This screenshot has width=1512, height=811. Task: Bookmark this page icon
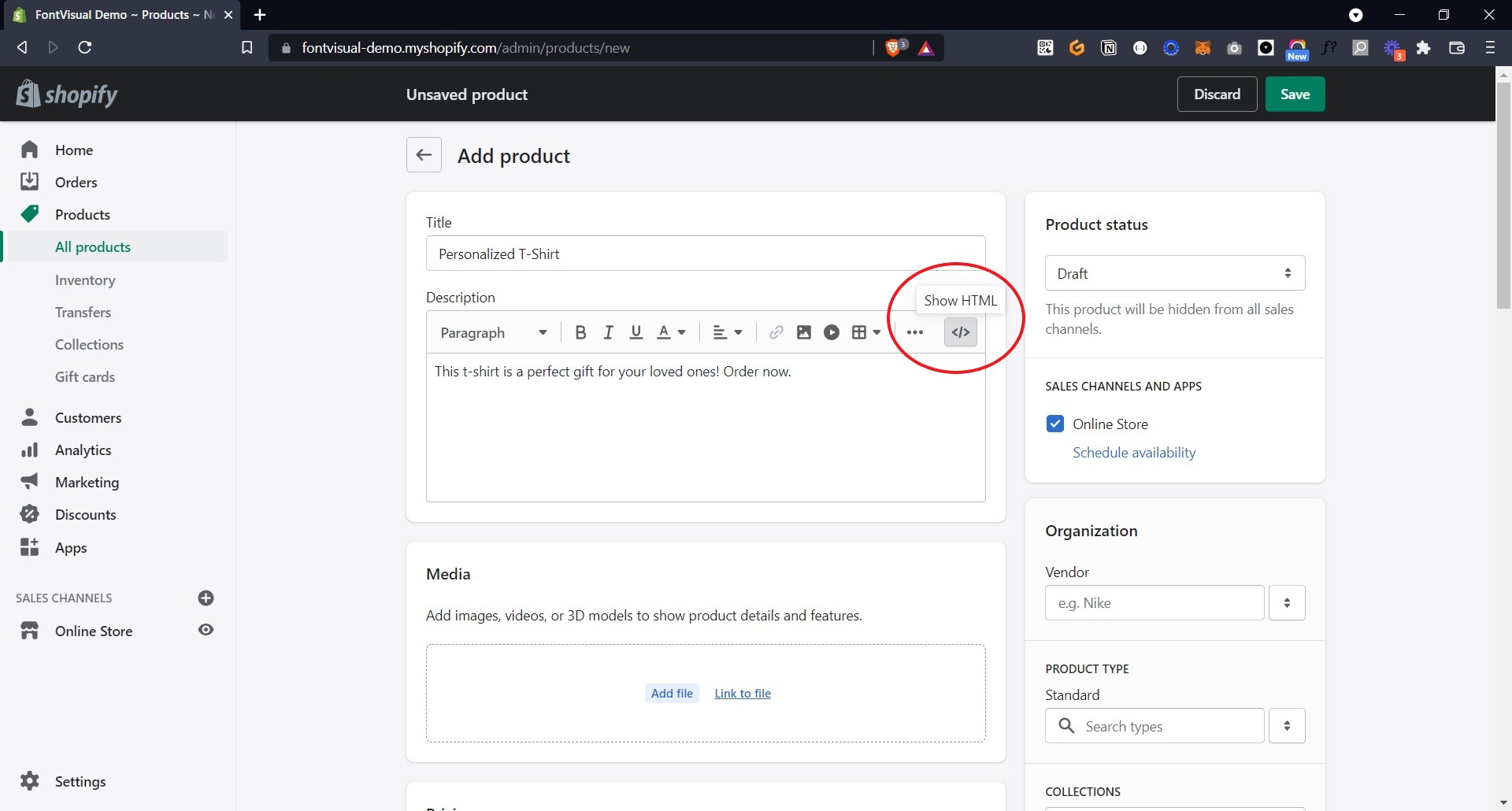point(246,47)
